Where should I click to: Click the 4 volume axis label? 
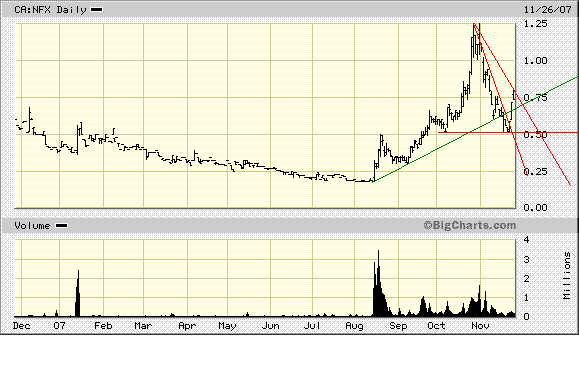click(527, 240)
